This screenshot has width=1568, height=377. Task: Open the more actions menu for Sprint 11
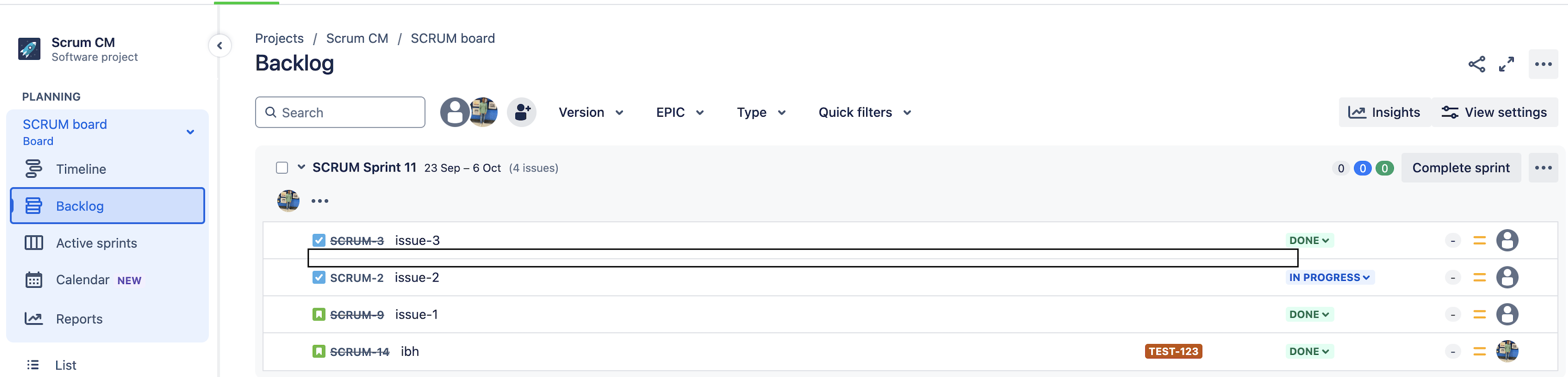[1543, 168]
